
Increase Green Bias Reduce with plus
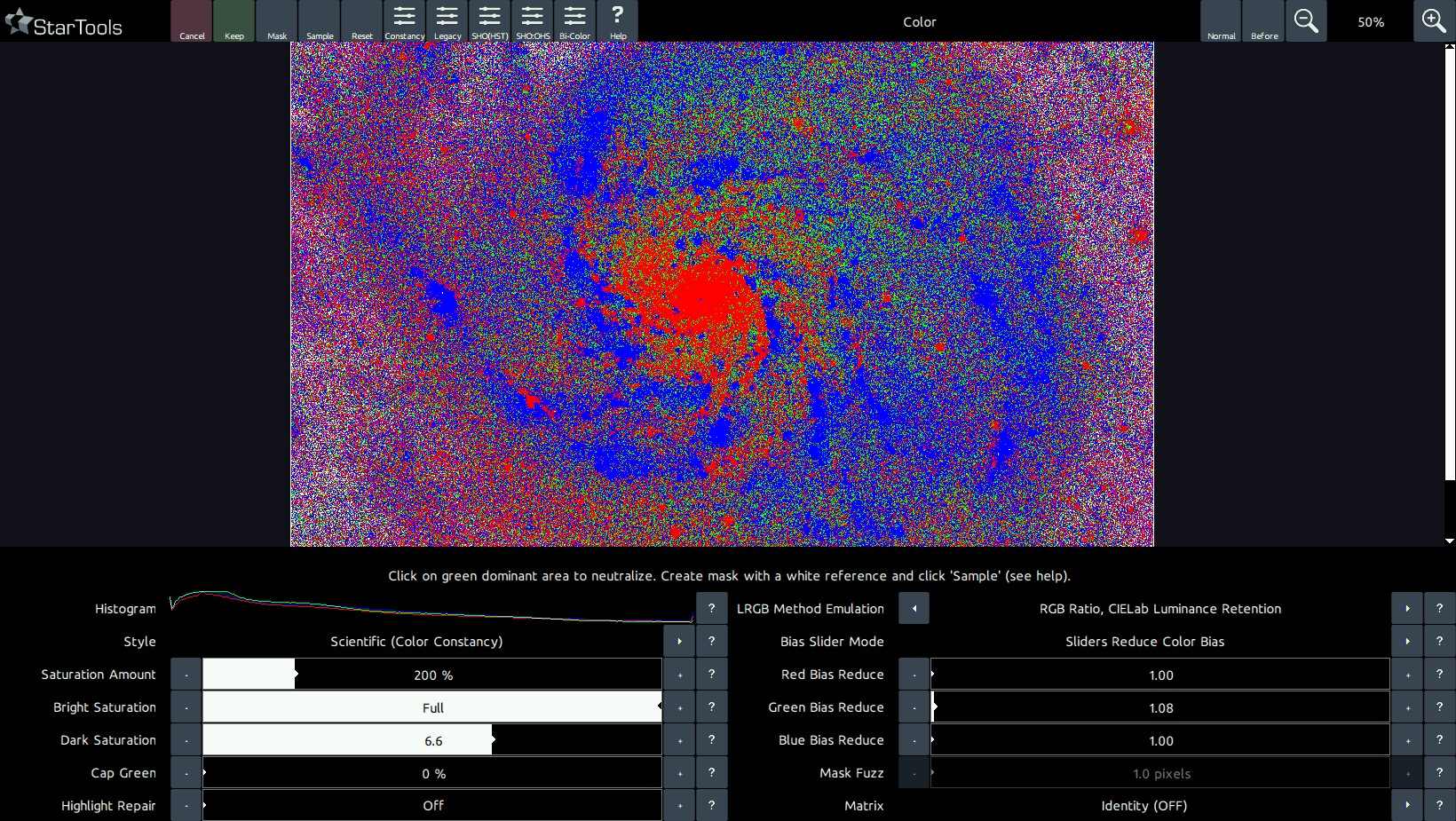pos(1407,707)
